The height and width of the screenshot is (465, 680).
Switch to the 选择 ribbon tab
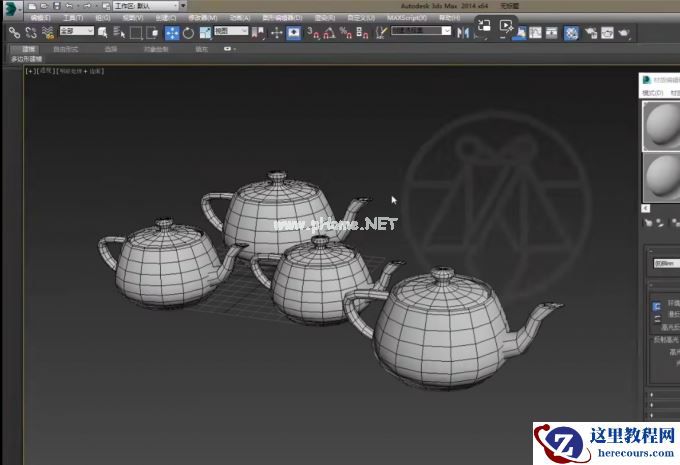pos(111,49)
